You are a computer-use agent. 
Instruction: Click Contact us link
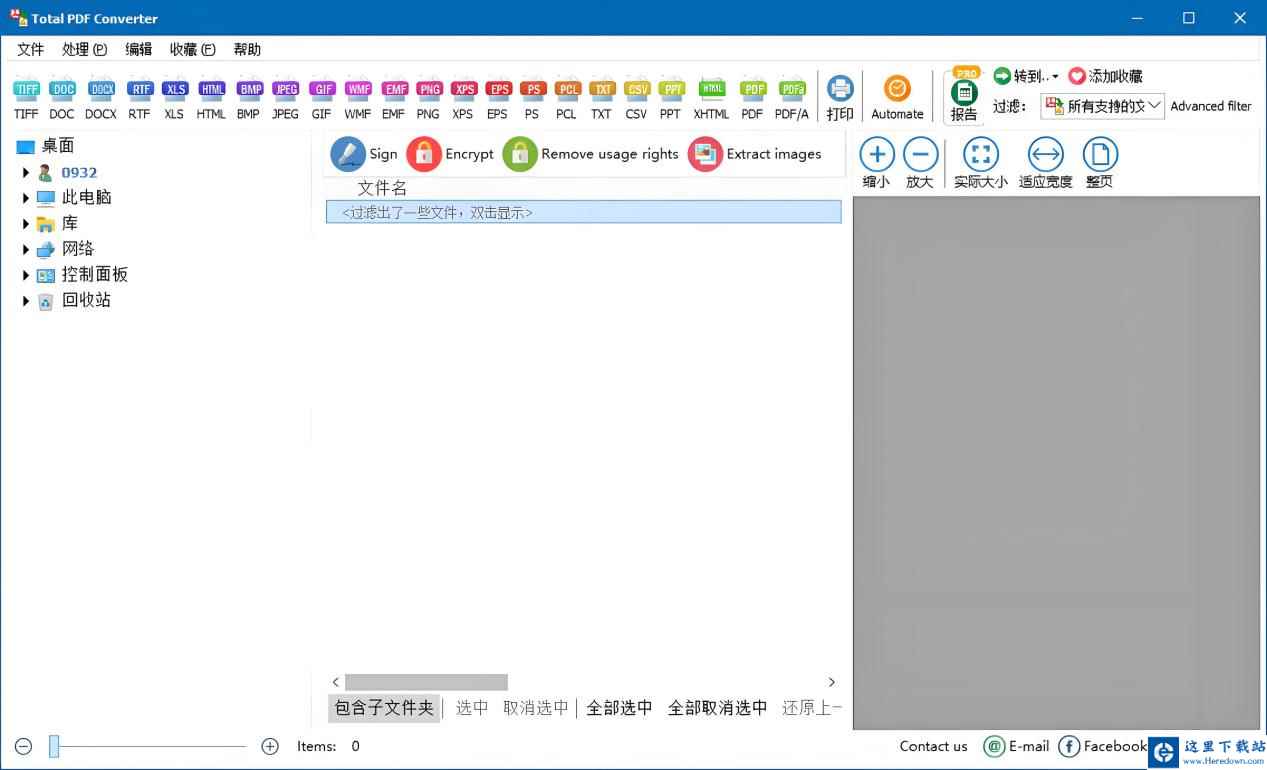933,746
